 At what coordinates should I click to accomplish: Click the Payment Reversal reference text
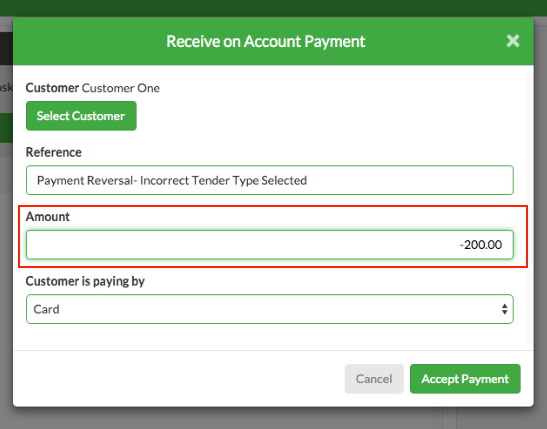tap(172, 180)
